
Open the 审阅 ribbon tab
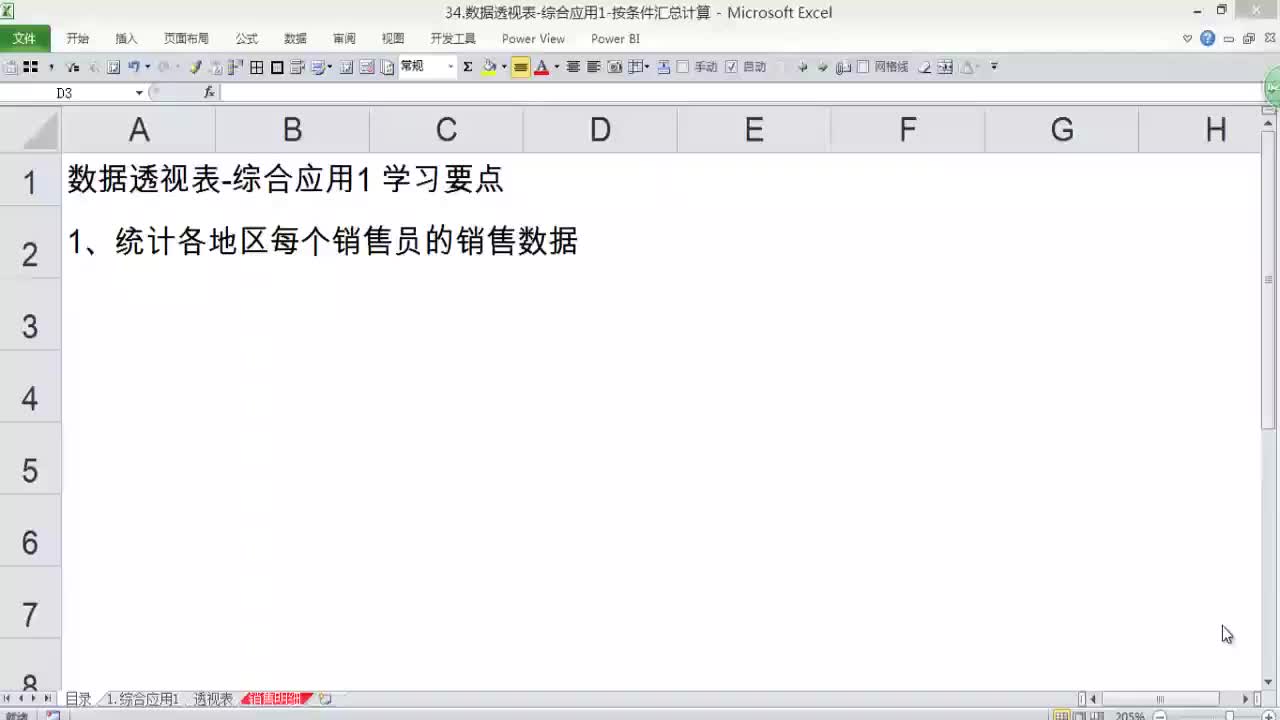345,39
